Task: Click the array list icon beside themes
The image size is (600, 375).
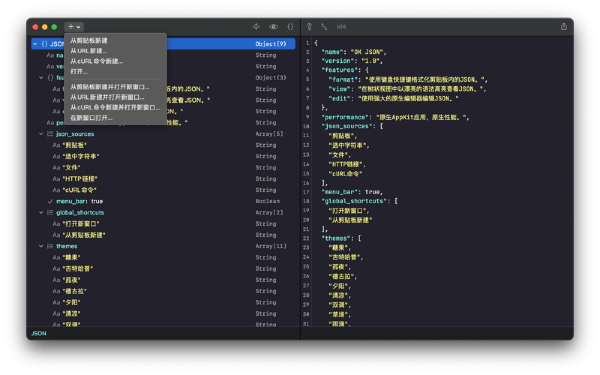Action: 50,246
